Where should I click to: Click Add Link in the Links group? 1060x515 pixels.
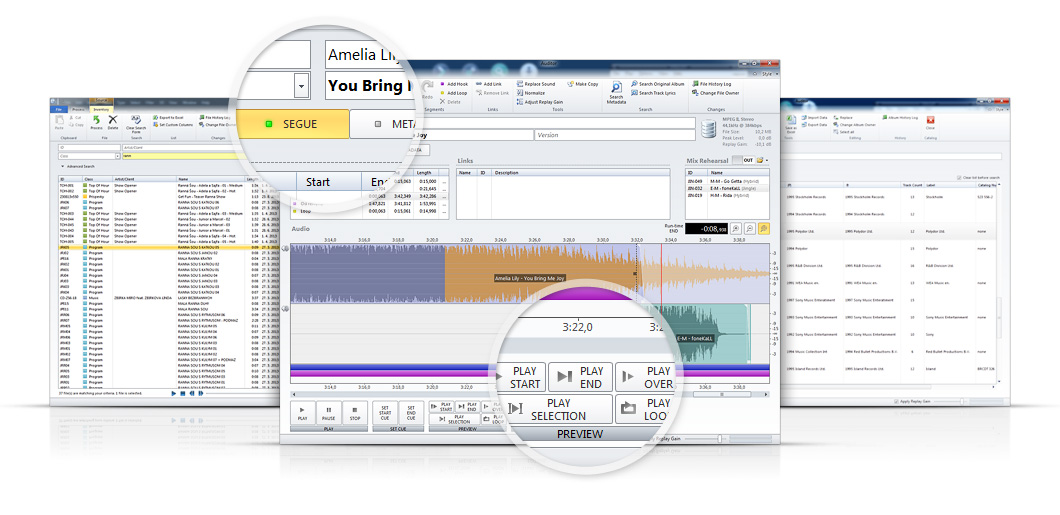(488, 84)
